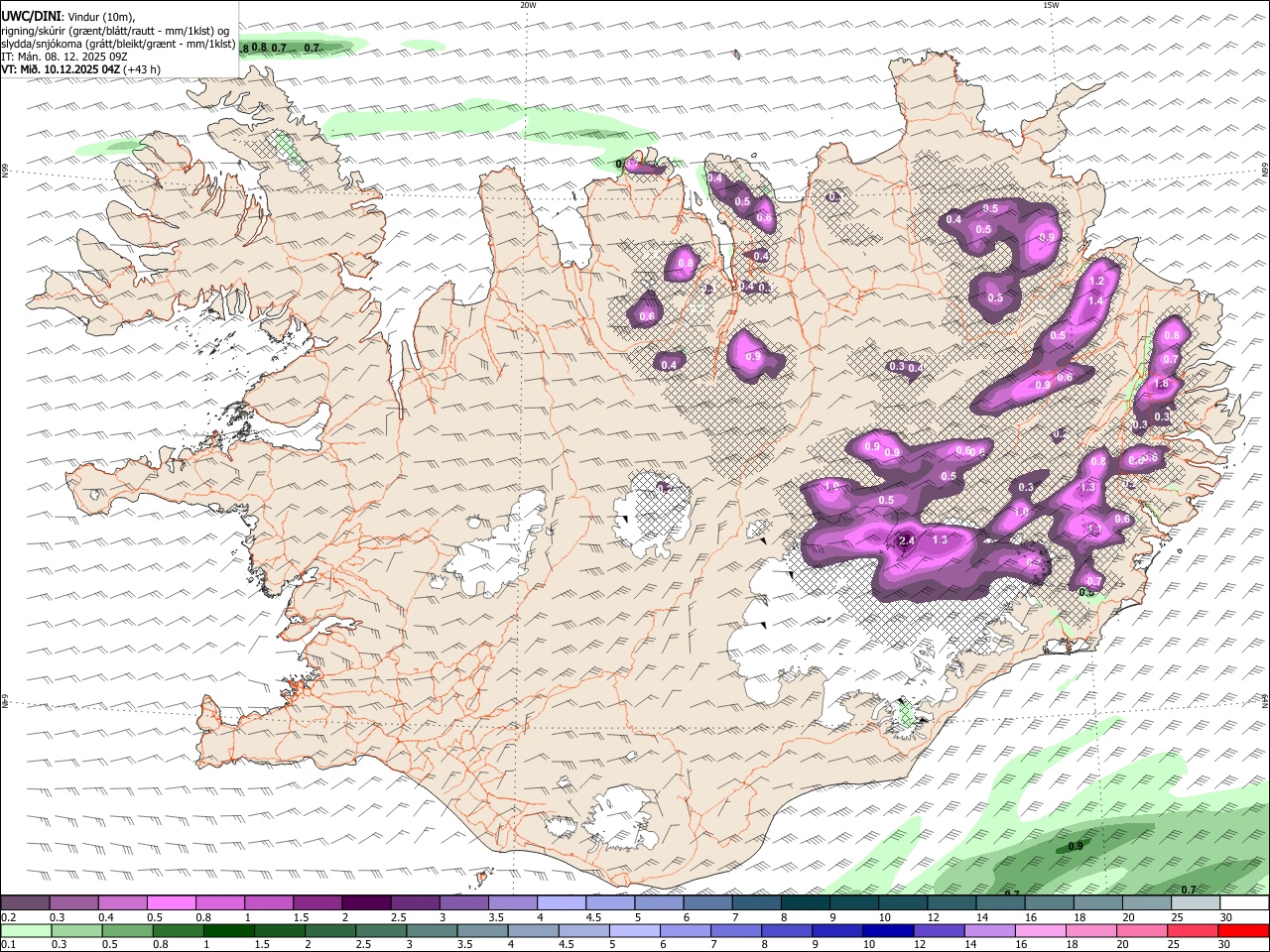Screen dimensions: 1270x952
Task: Click the 1.4 snowfall value below 1.2
Action: pos(1095,300)
